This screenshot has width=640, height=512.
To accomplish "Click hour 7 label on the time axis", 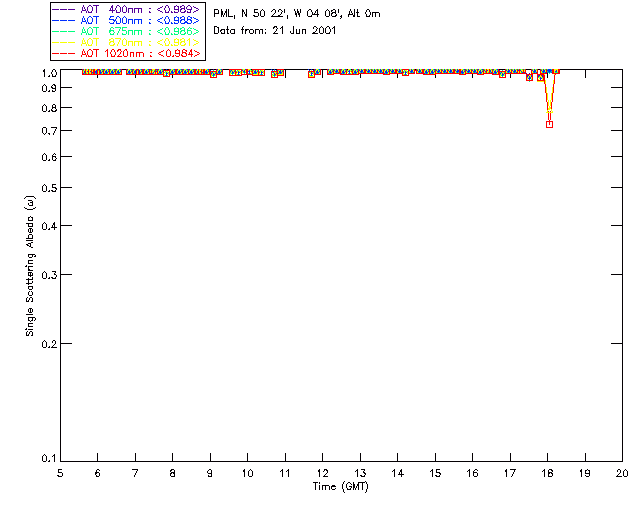I will [135, 473].
